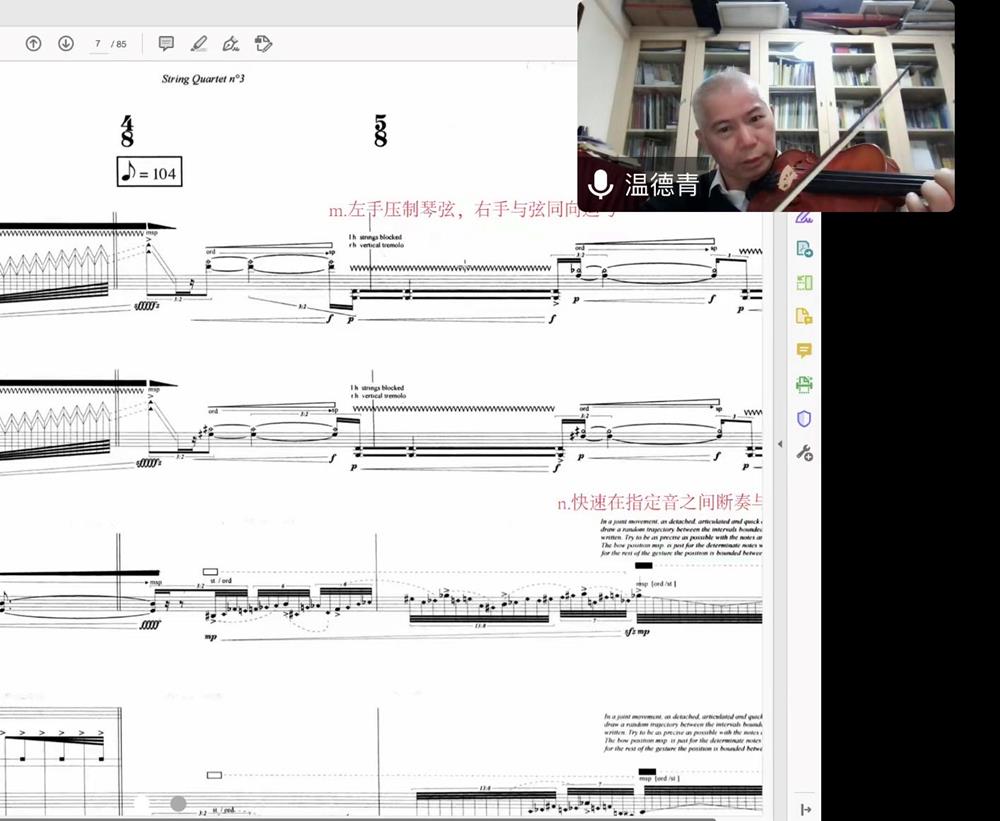
Task: Toggle microphone for 温德青 in video
Action: [x=601, y=185]
